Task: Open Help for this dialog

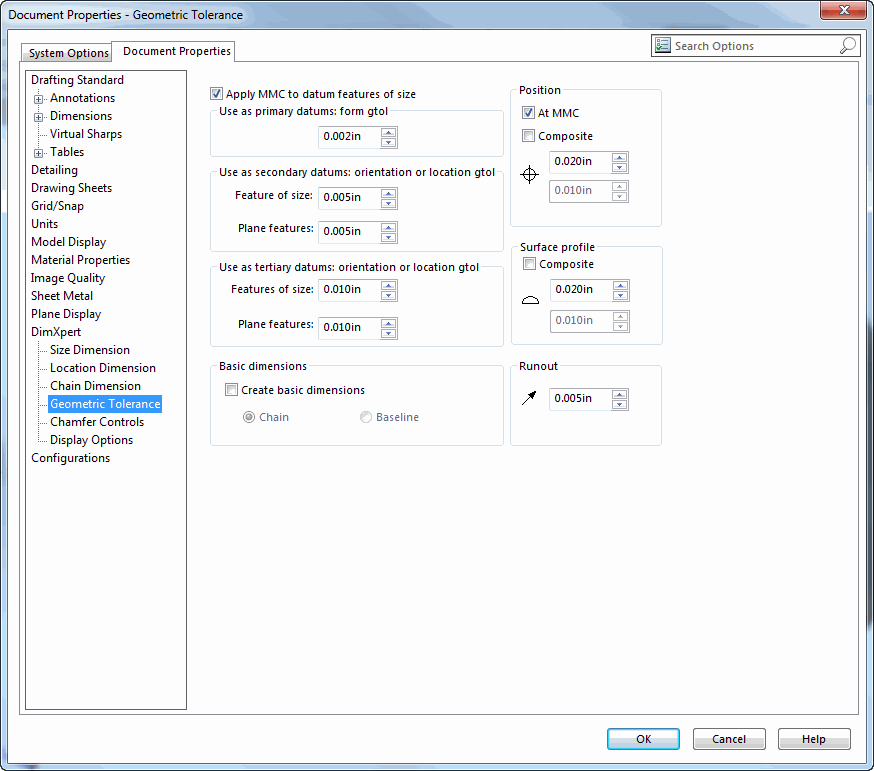Action: click(814, 739)
